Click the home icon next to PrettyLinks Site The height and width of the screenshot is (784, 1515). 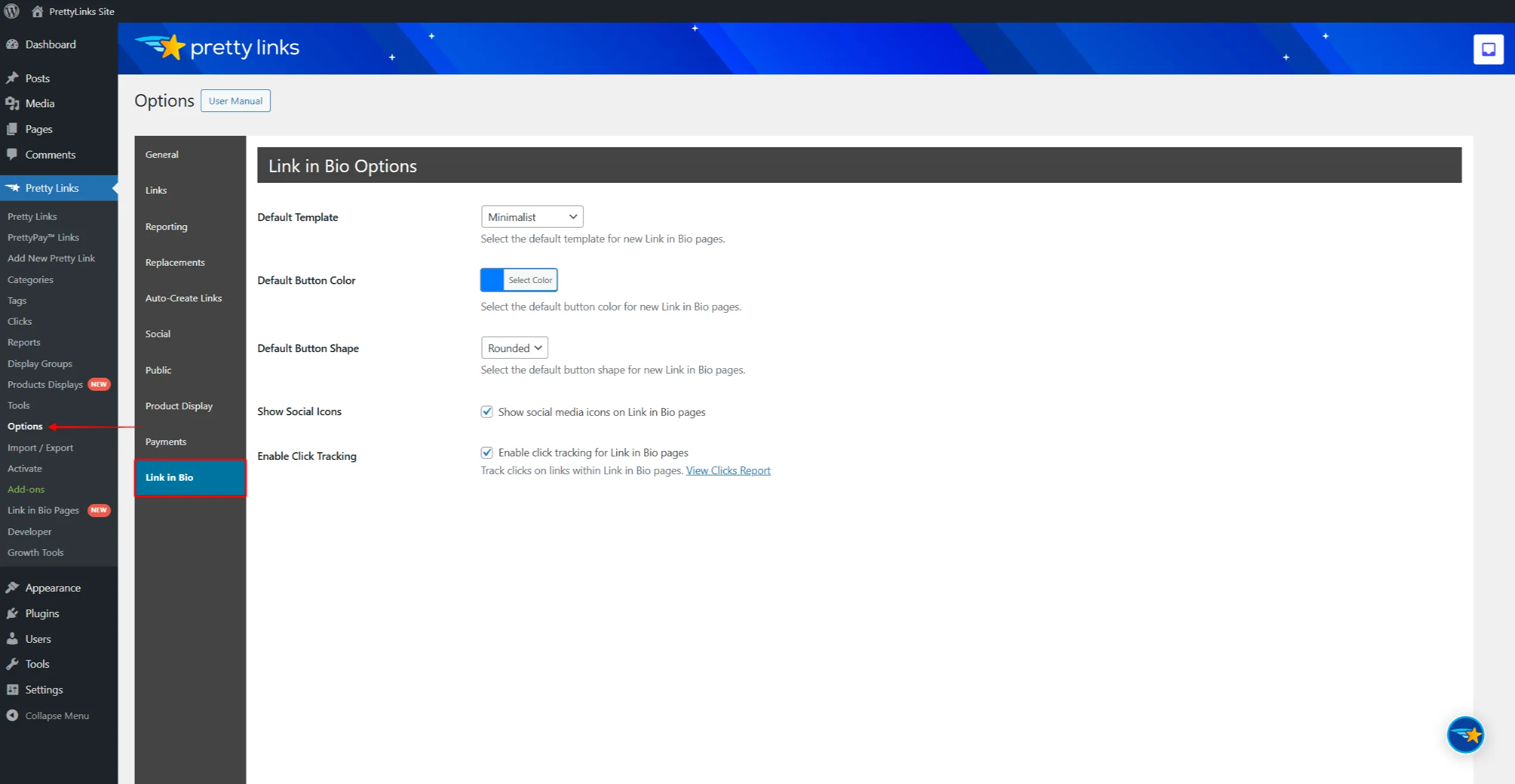(37, 11)
